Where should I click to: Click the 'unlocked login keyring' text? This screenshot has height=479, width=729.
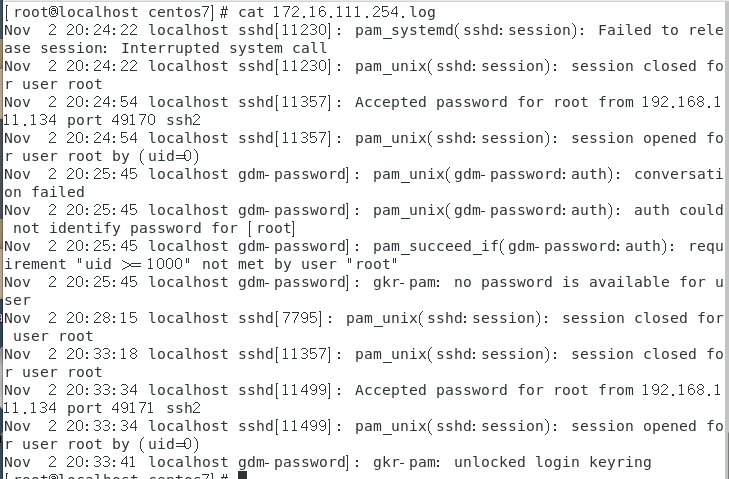coord(553,462)
